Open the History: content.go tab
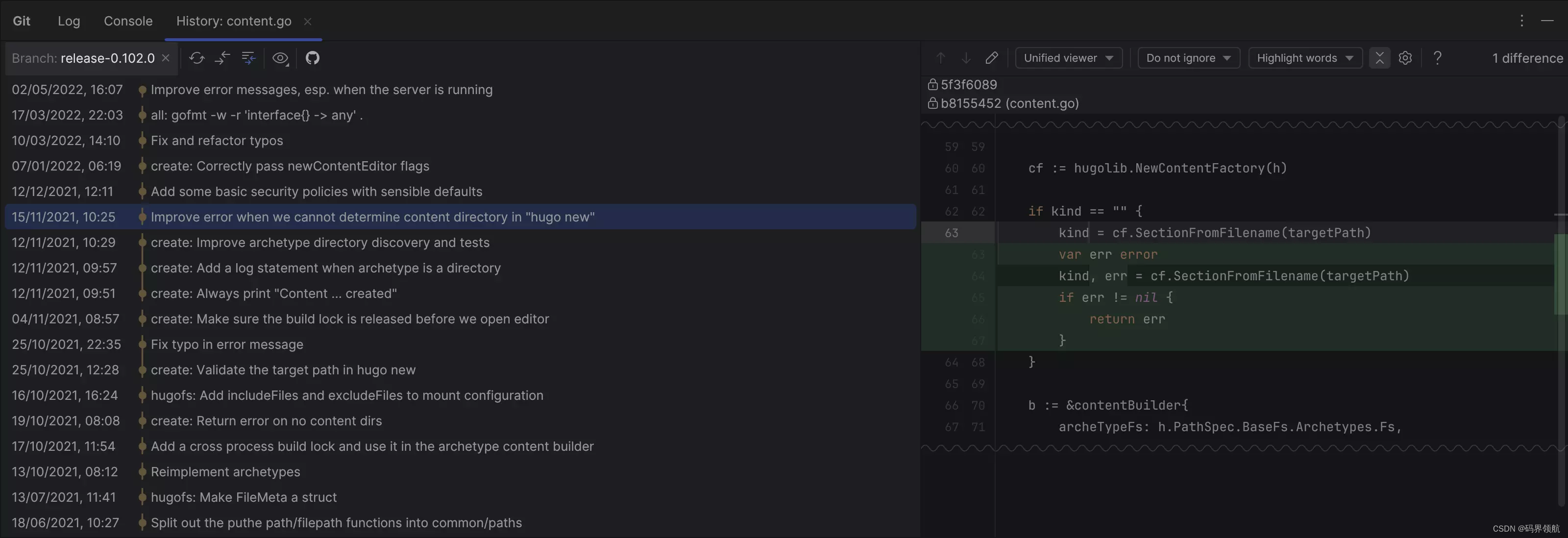The height and width of the screenshot is (538, 1568). click(x=234, y=21)
